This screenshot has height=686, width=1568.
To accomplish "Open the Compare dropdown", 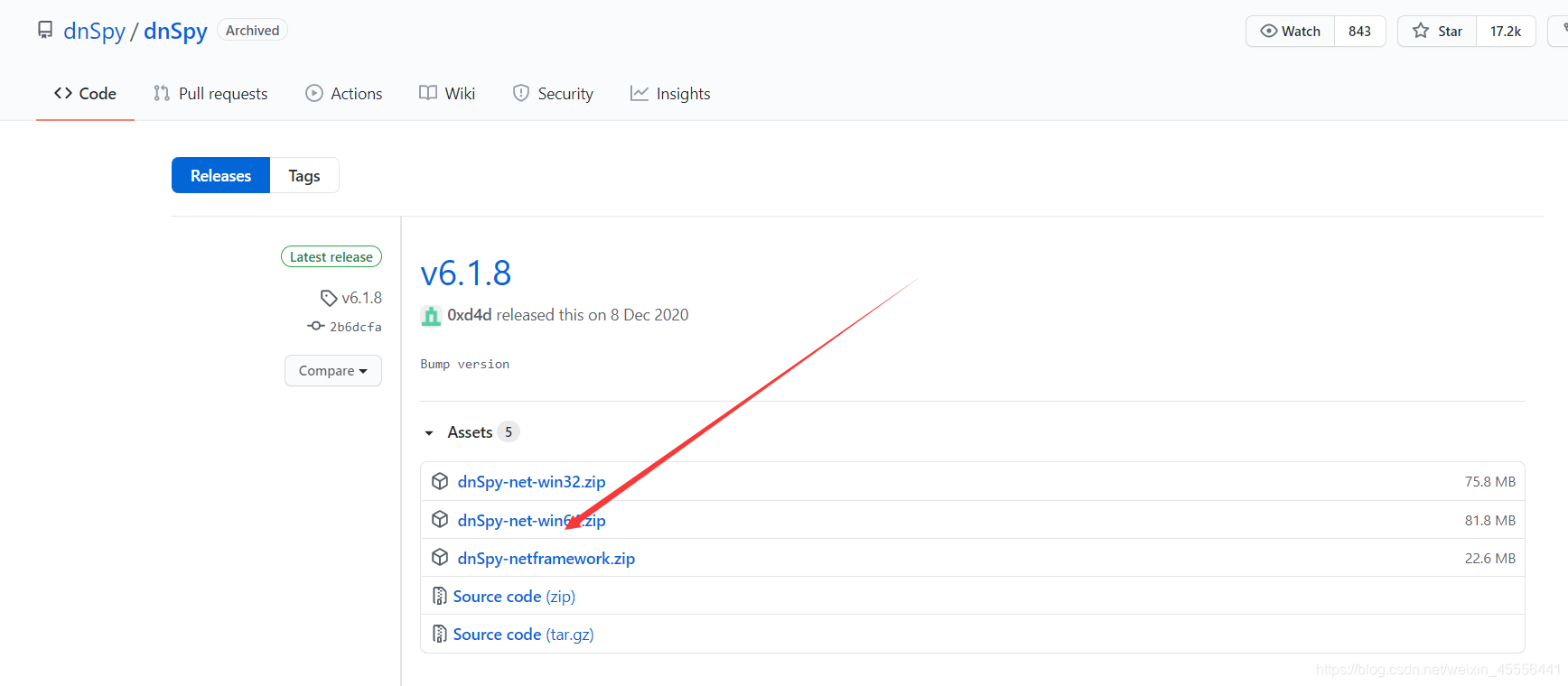I will pos(333,370).
